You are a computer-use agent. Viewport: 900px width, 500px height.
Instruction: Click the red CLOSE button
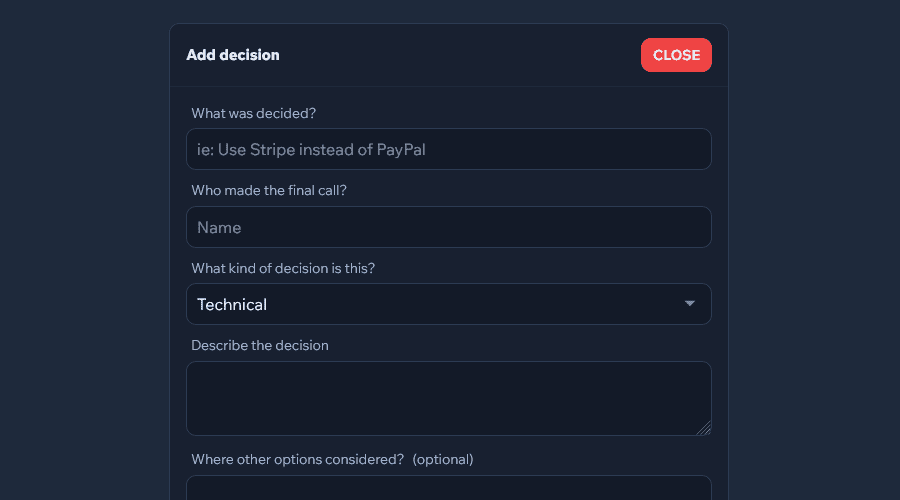point(676,55)
